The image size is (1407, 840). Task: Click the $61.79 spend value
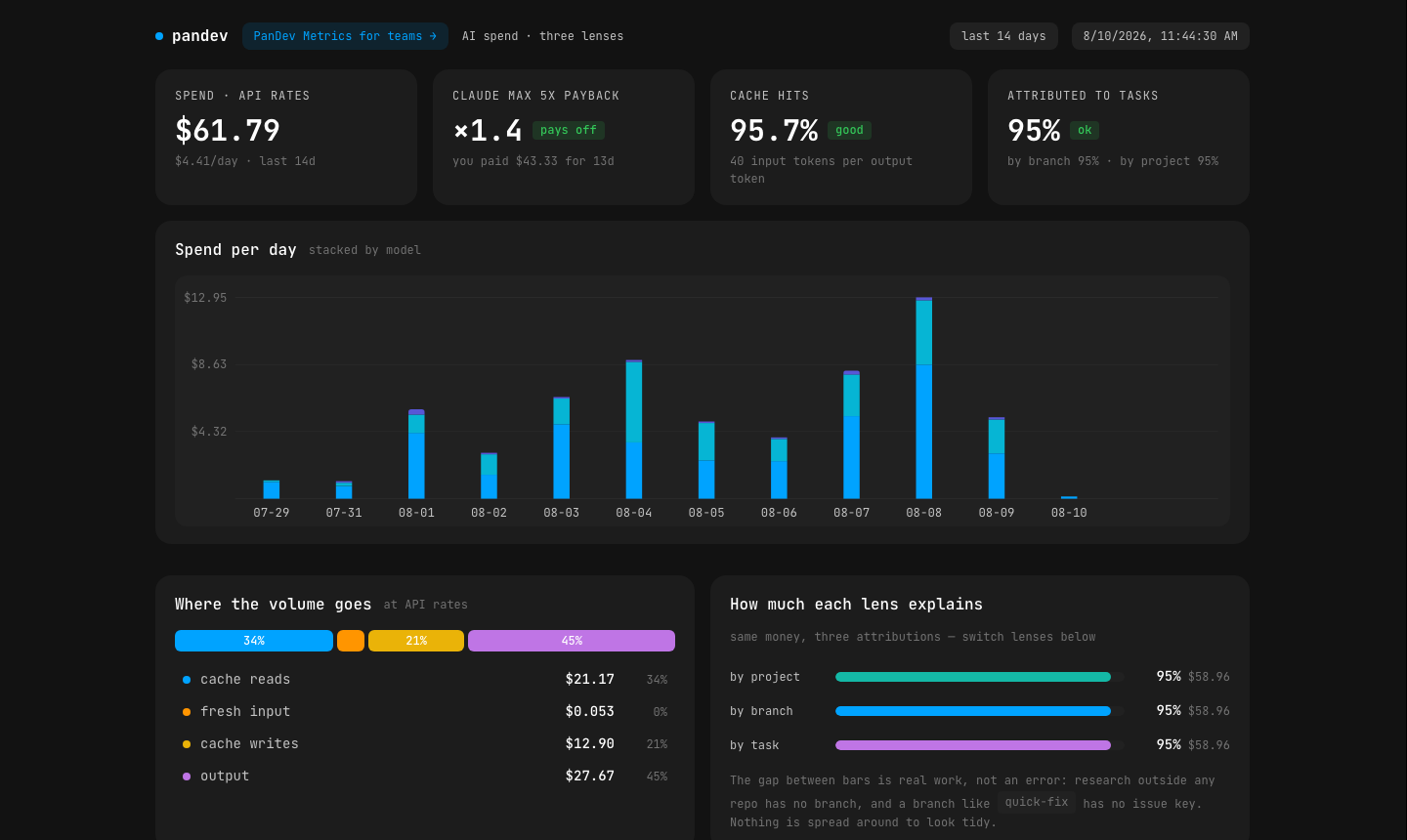[x=228, y=130]
